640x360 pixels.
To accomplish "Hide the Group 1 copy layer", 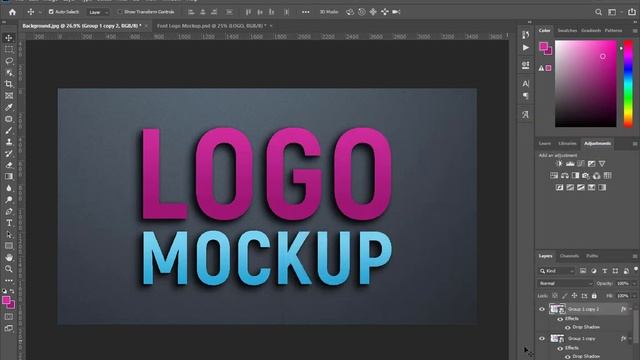I will (x=542, y=338).
